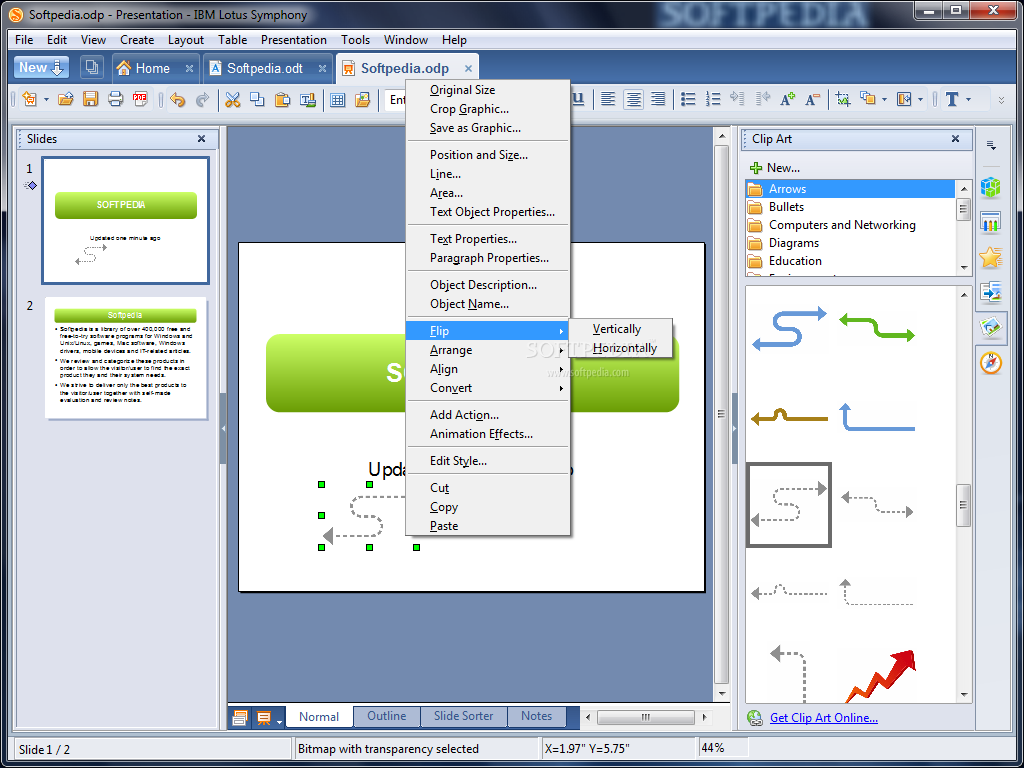
Task: Decrease font size with A- icon
Action: tap(812, 99)
